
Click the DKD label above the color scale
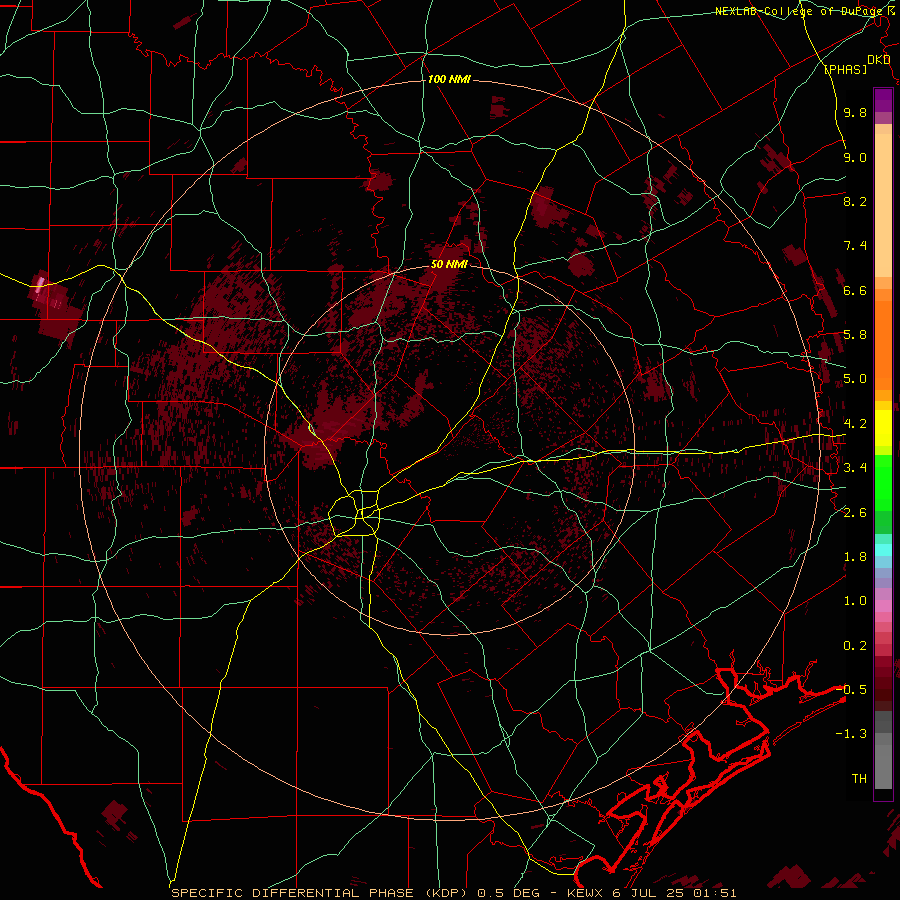click(878, 60)
